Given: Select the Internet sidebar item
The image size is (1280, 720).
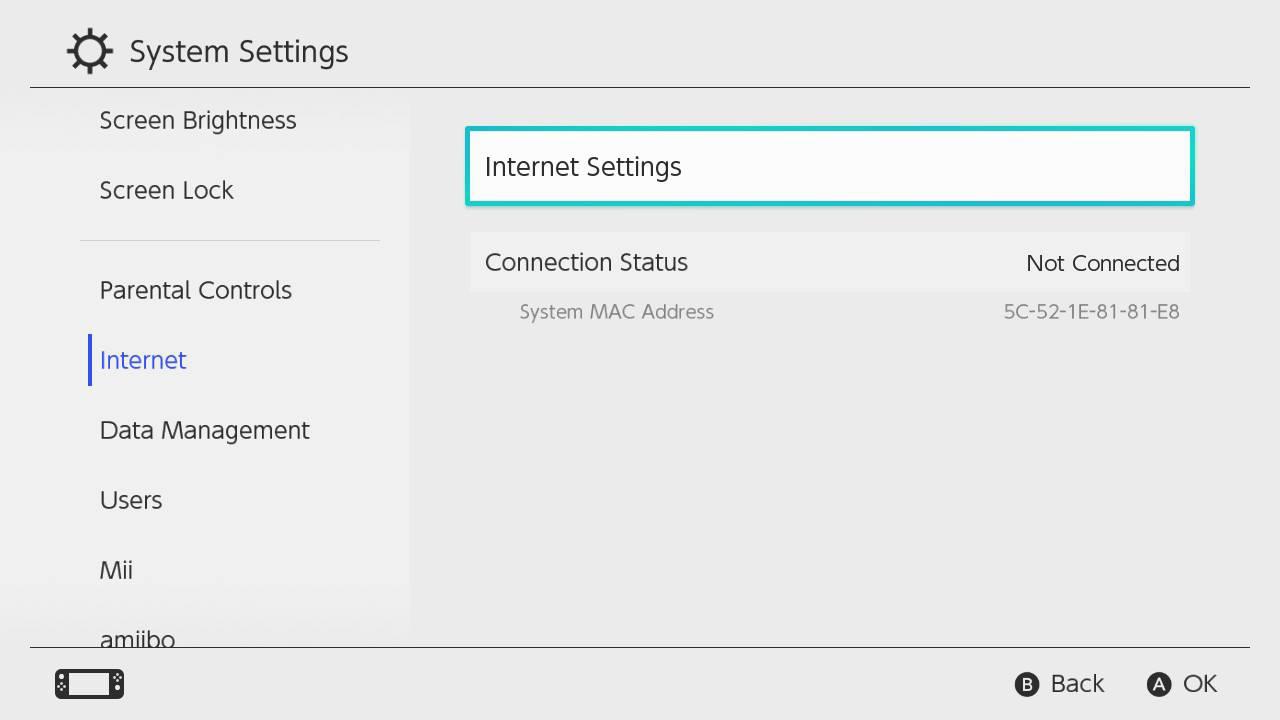Looking at the screenshot, I should [x=143, y=360].
